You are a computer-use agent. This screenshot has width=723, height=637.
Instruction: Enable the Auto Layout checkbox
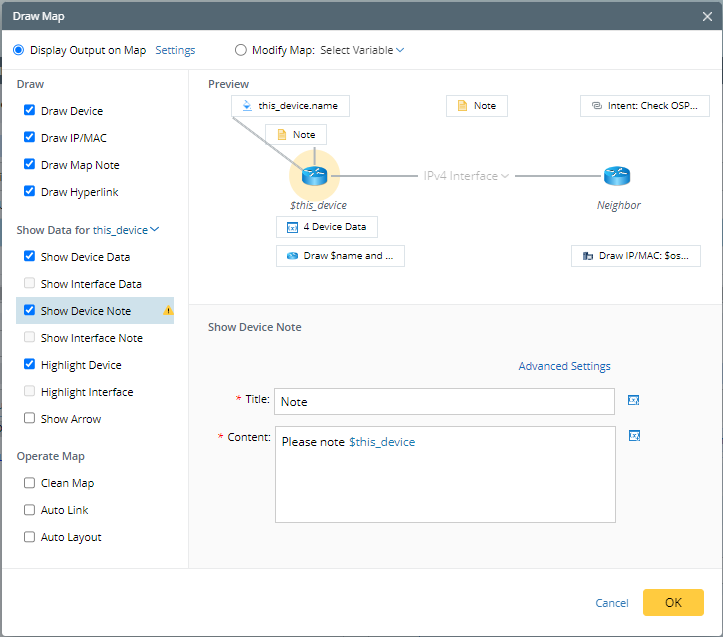pyautogui.click(x=30, y=537)
